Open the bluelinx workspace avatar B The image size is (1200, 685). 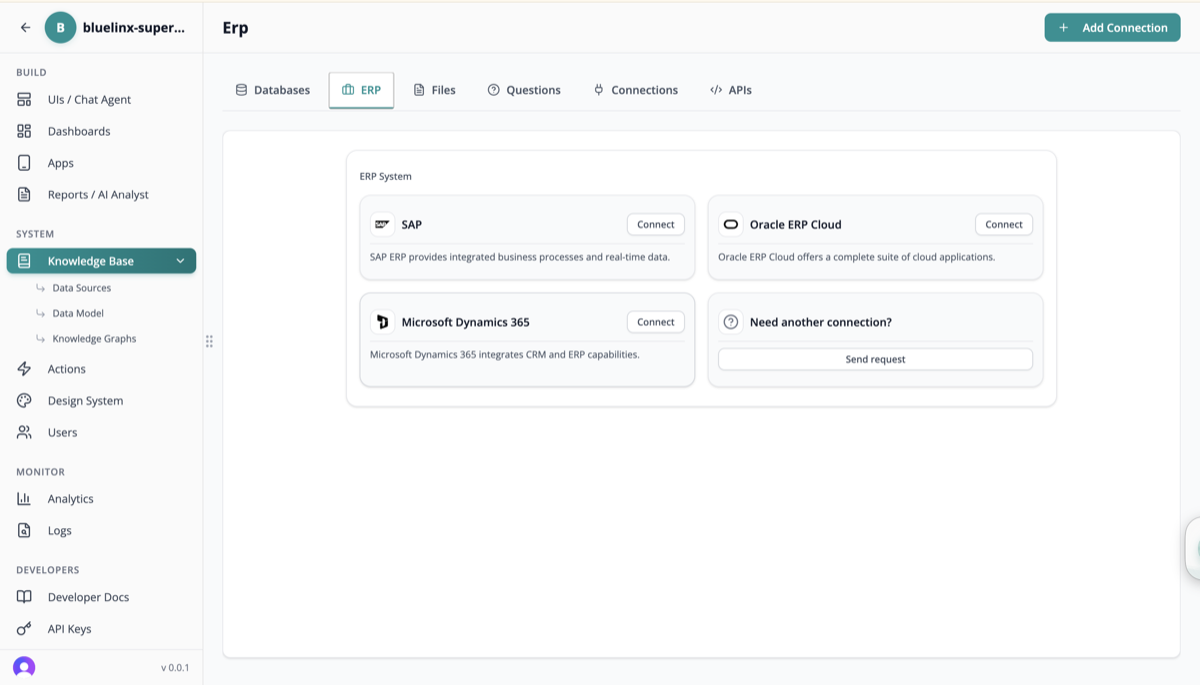[x=60, y=28]
